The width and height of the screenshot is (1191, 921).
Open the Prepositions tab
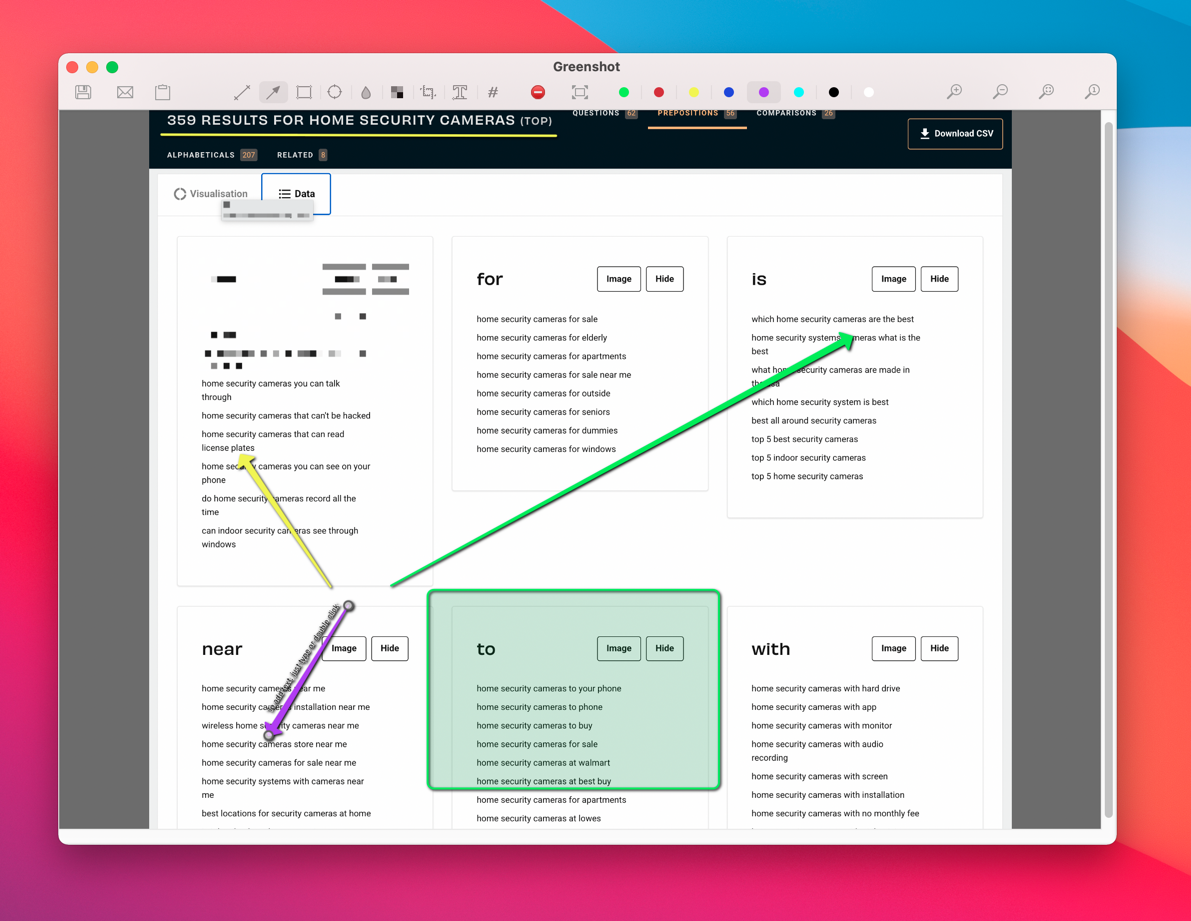click(697, 114)
